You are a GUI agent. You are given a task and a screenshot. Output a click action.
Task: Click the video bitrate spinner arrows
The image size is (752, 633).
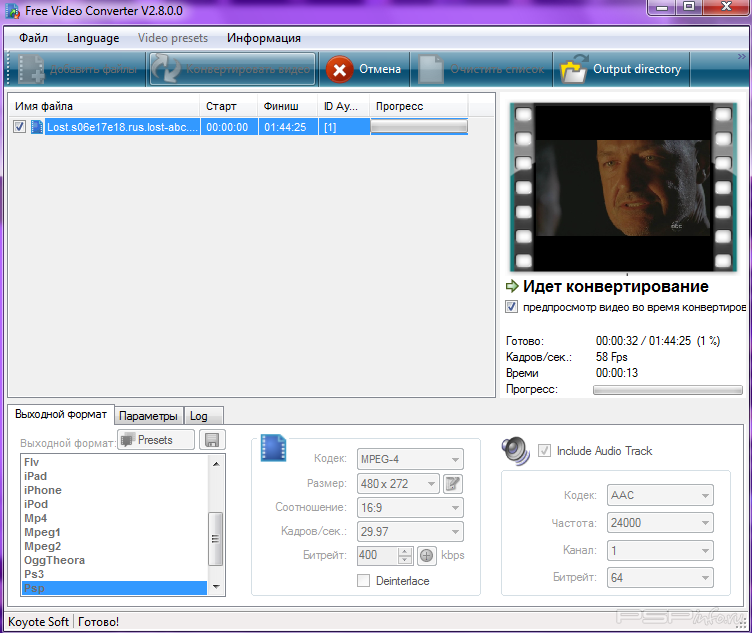pyautogui.click(x=405, y=555)
